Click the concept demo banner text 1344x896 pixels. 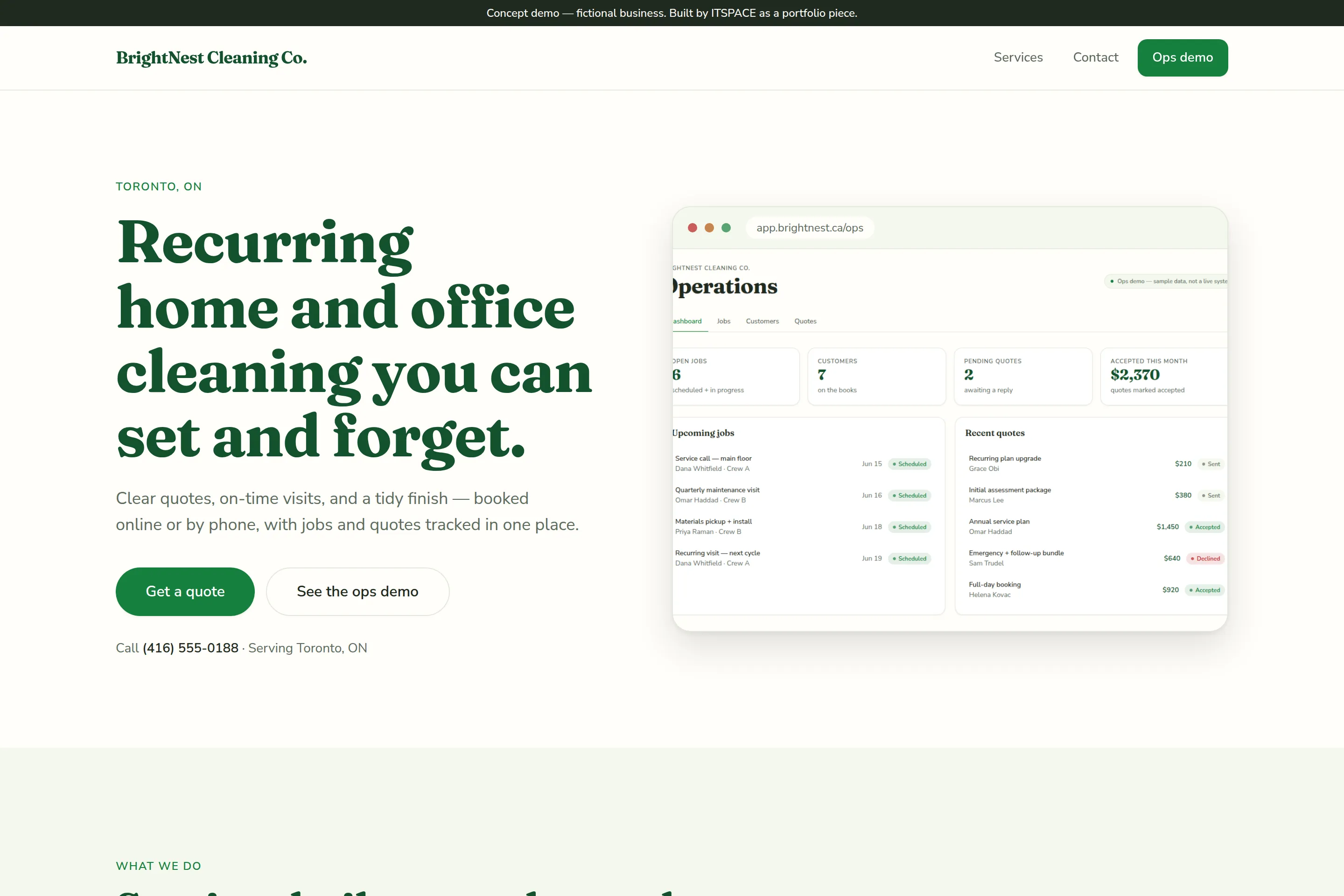672,13
